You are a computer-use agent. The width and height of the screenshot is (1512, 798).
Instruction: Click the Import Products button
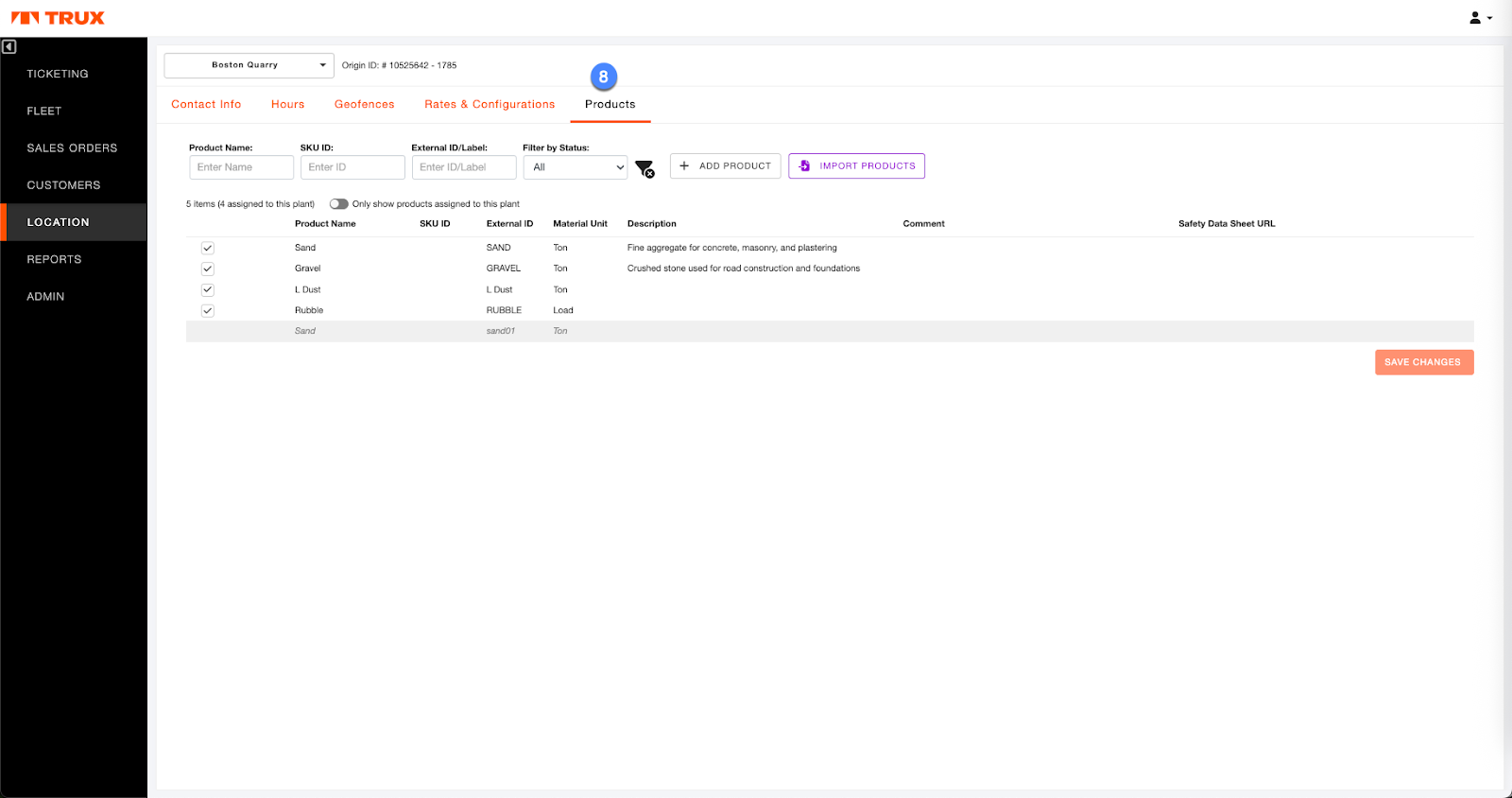point(856,165)
